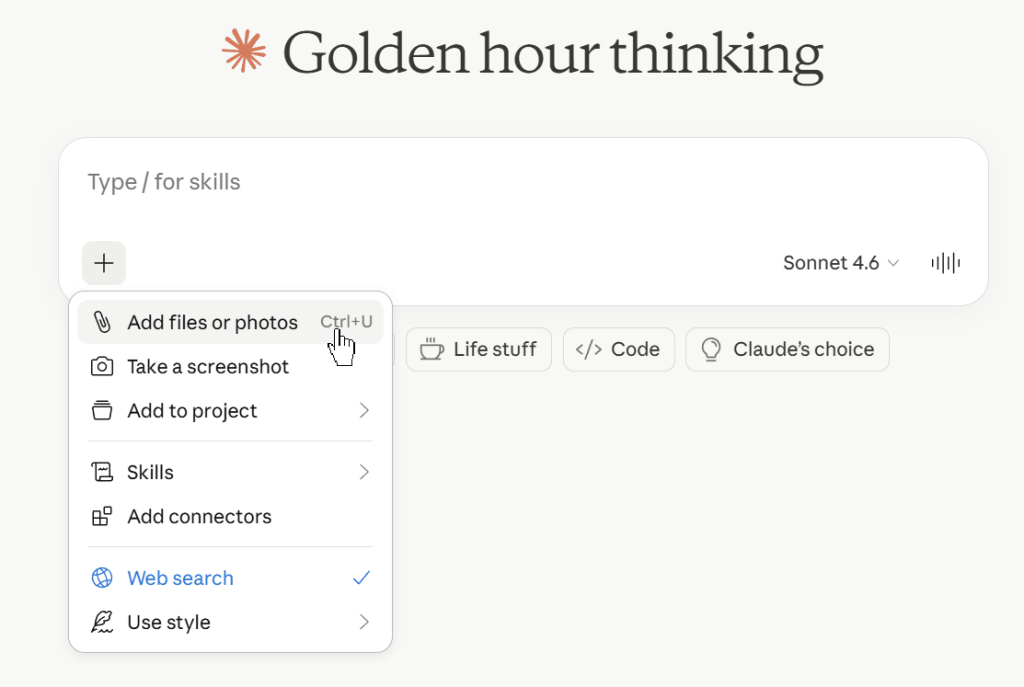Toggle Web search off
1024x687 pixels.
tap(180, 578)
